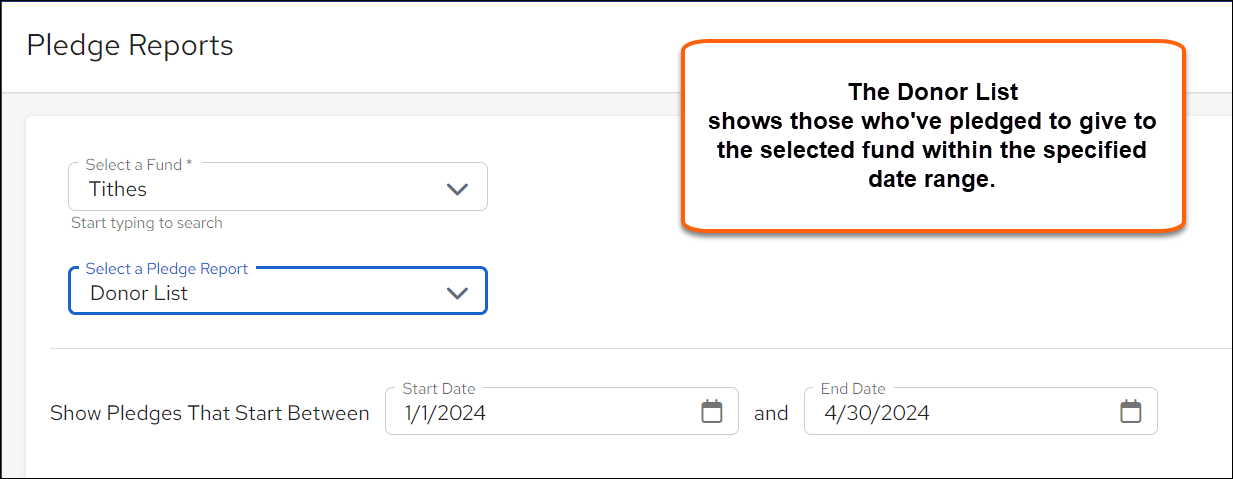Click the Pledge Reports page heading
The width and height of the screenshot is (1233, 479).
(130, 45)
